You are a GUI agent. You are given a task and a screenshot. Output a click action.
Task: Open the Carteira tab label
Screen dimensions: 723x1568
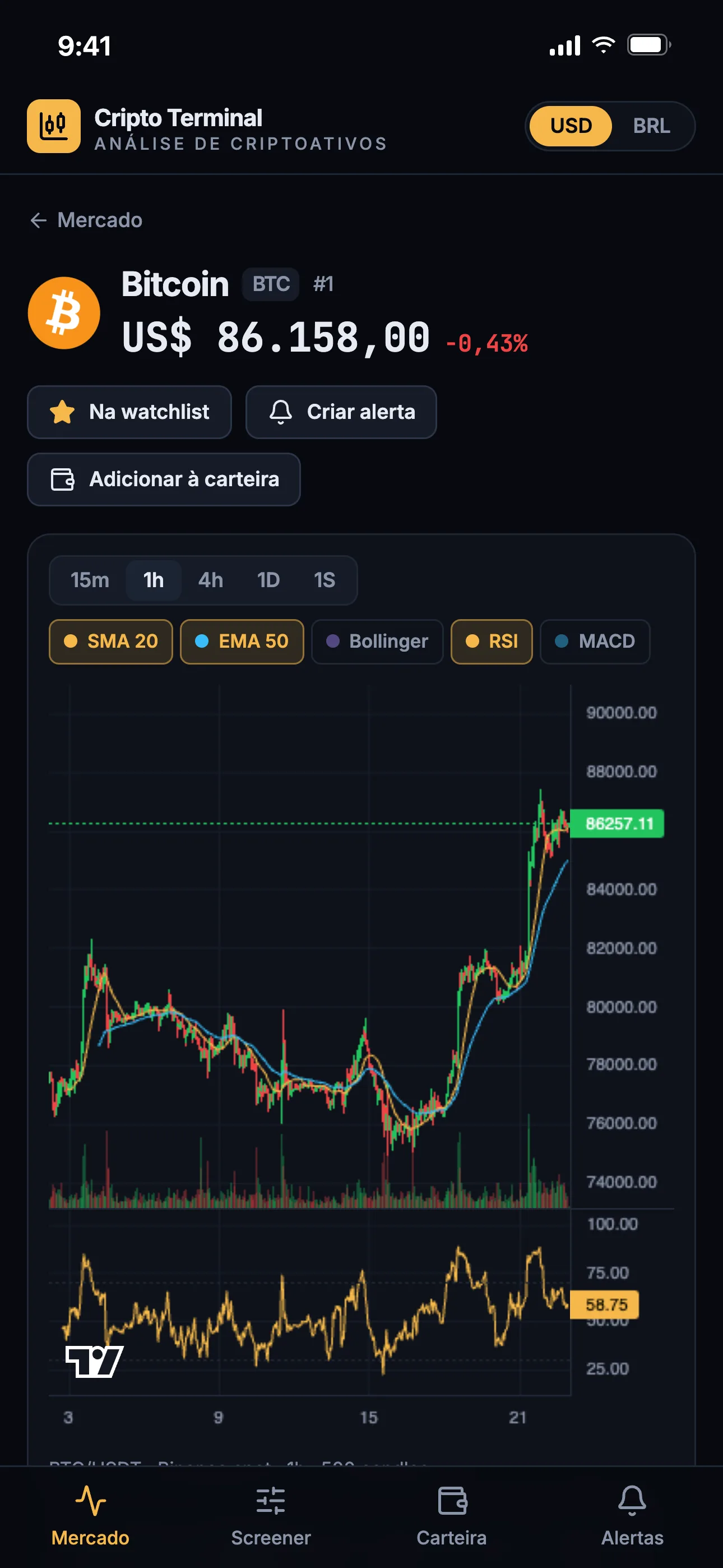click(x=452, y=1538)
